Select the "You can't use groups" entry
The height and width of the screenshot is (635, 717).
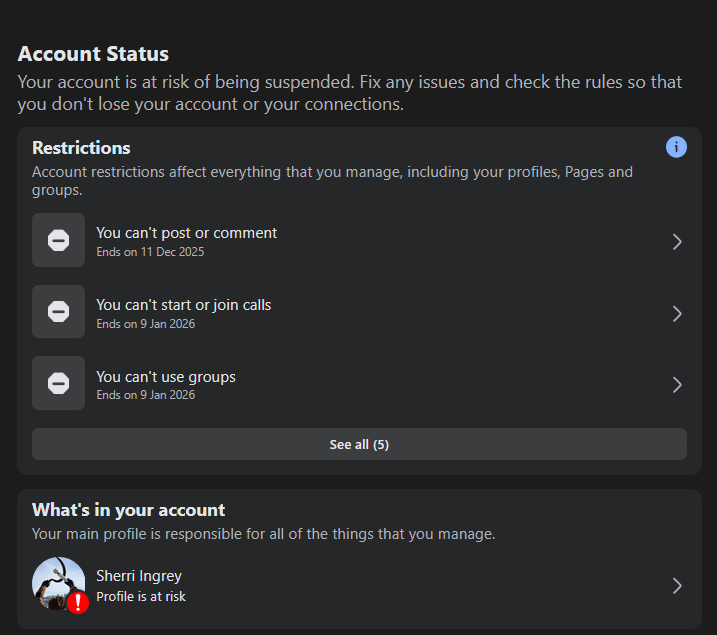pyautogui.click(x=166, y=377)
